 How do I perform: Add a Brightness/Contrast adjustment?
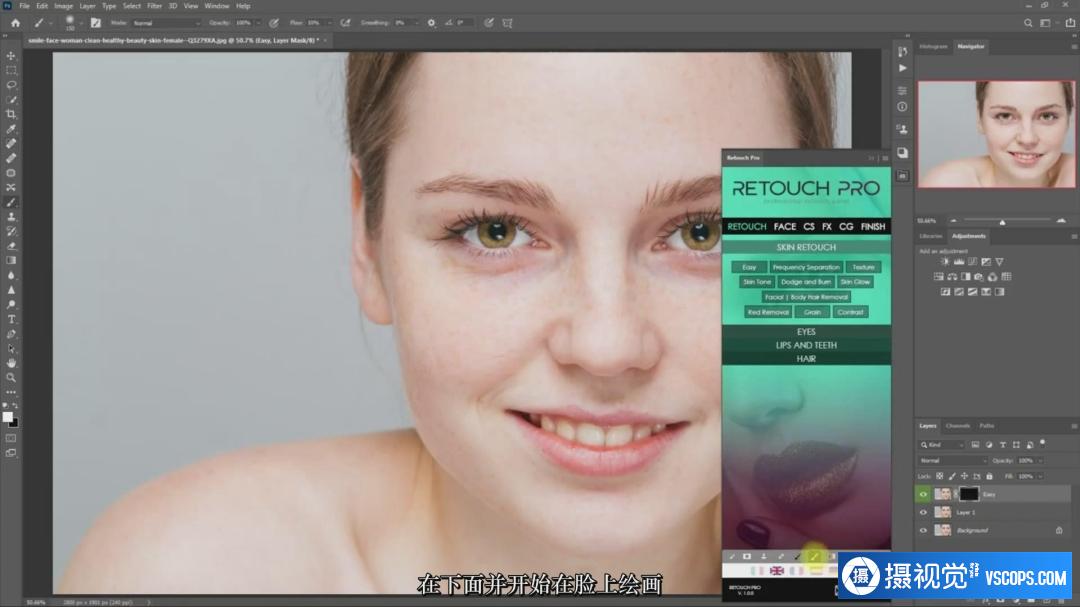click(x=945, y=262)
